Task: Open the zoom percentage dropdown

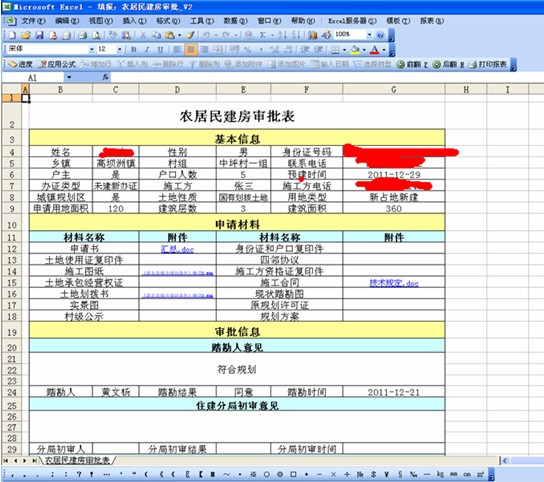Action: click(x=369, y=35)
